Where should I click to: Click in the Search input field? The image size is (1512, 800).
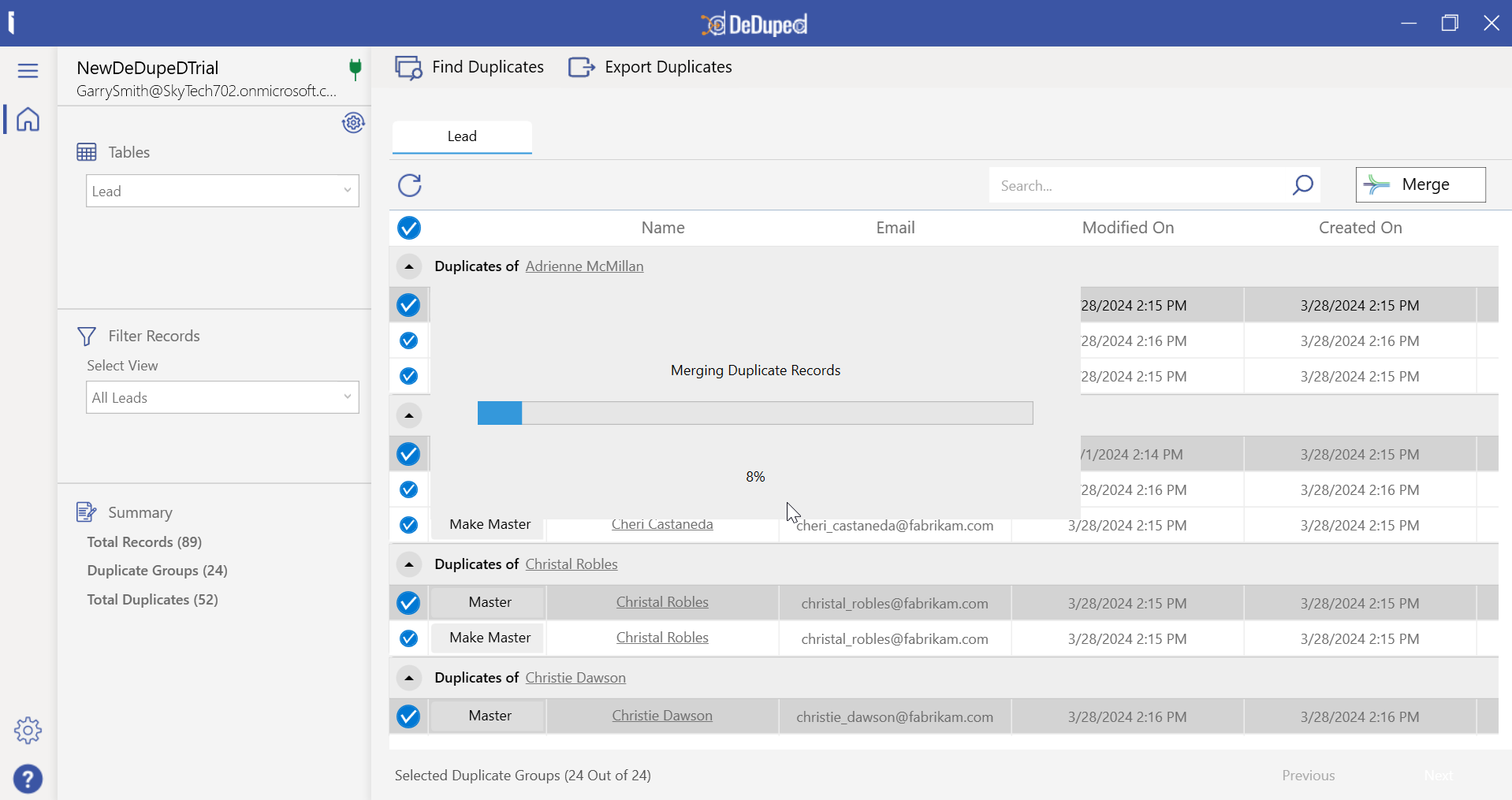[1139, 185]
